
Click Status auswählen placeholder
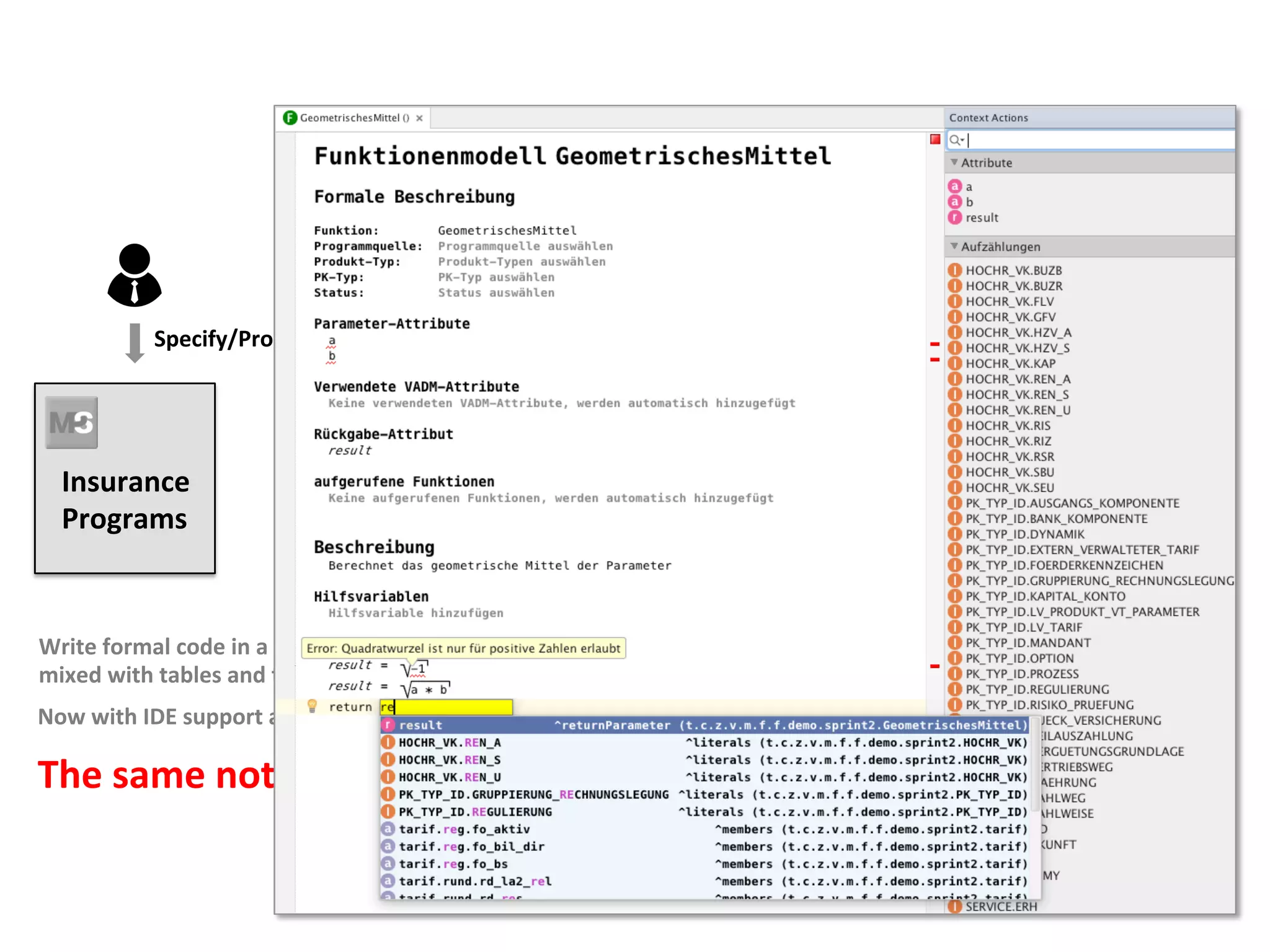496,293
